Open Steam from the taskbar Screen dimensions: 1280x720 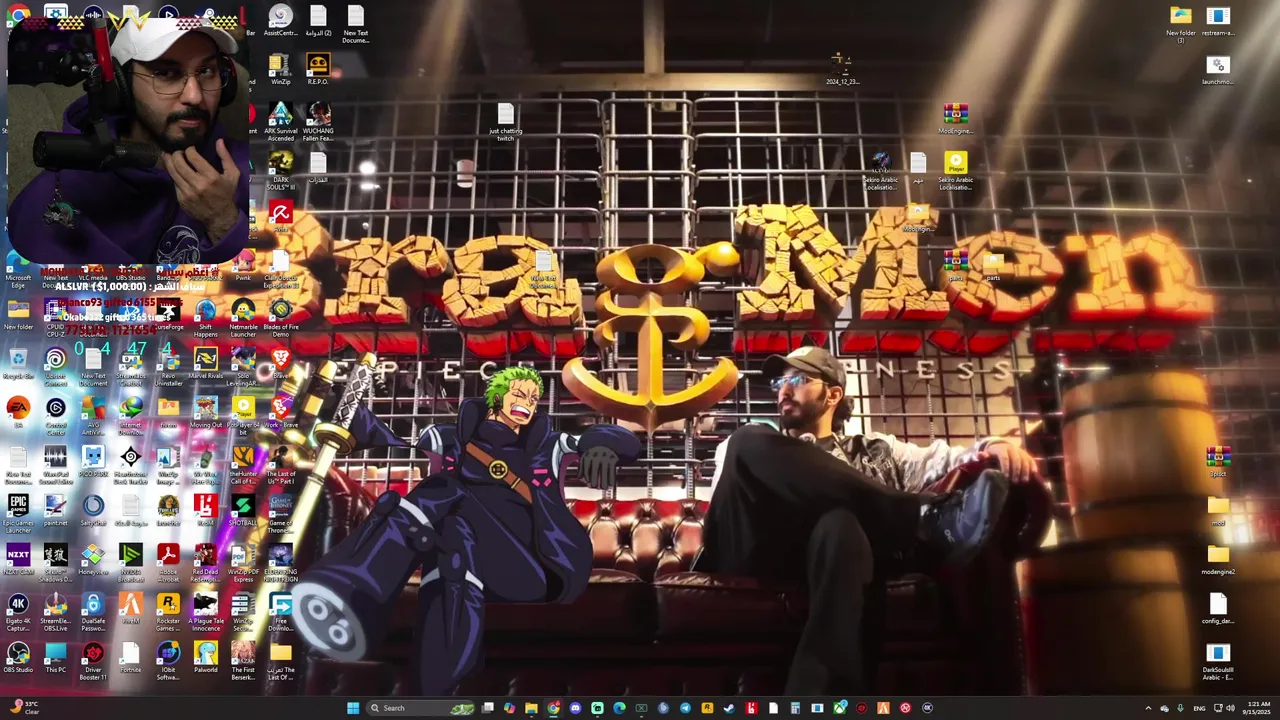tap(729, 708)
